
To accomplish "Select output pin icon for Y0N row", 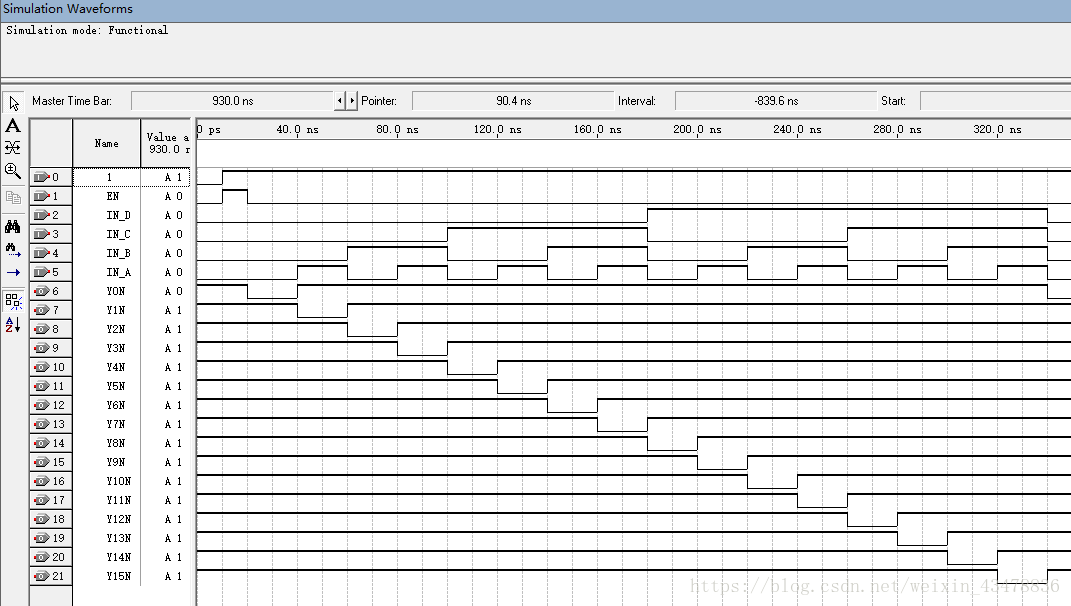I will point(42,291).
